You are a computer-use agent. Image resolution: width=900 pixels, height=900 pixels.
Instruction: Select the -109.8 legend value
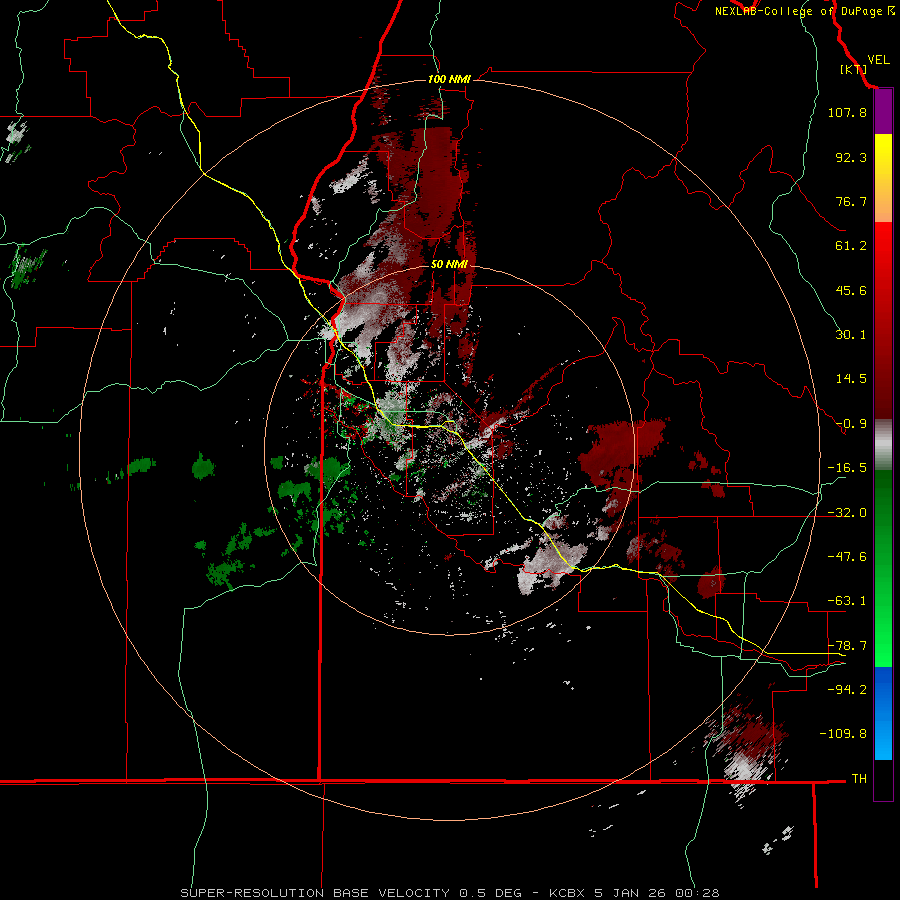point(843,734)
